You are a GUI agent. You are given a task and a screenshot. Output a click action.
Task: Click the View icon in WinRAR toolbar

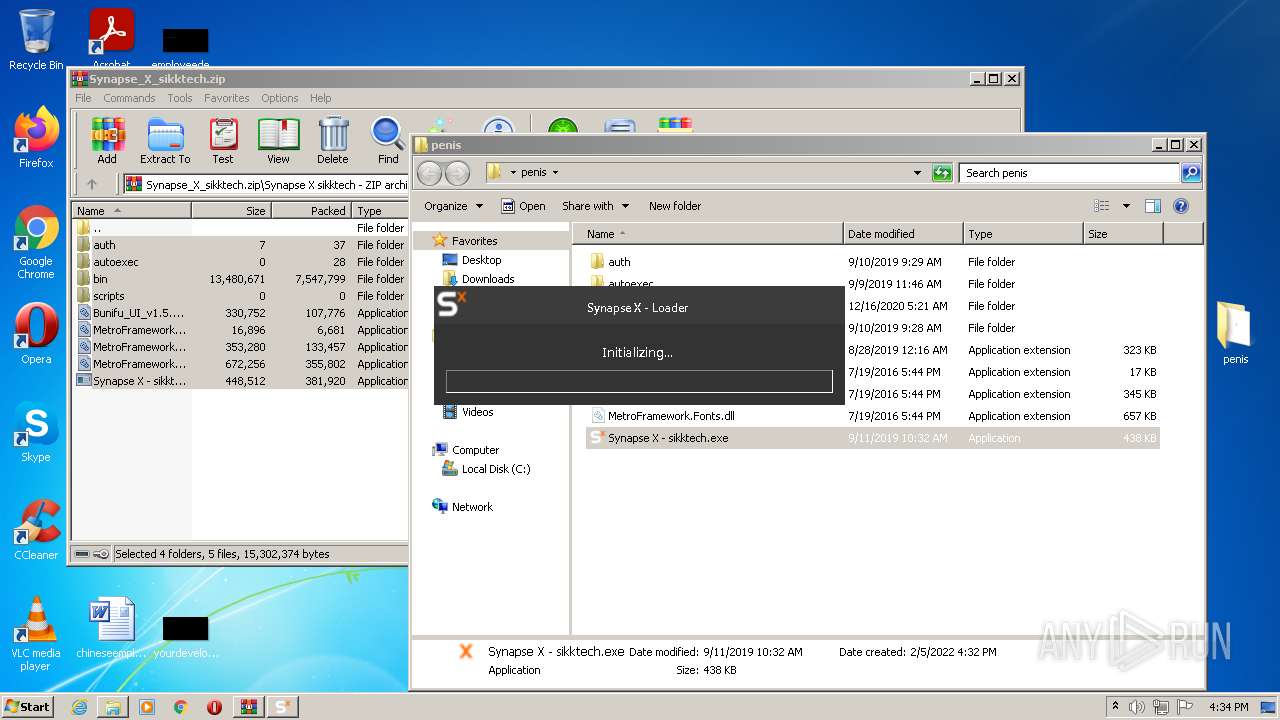278,141
